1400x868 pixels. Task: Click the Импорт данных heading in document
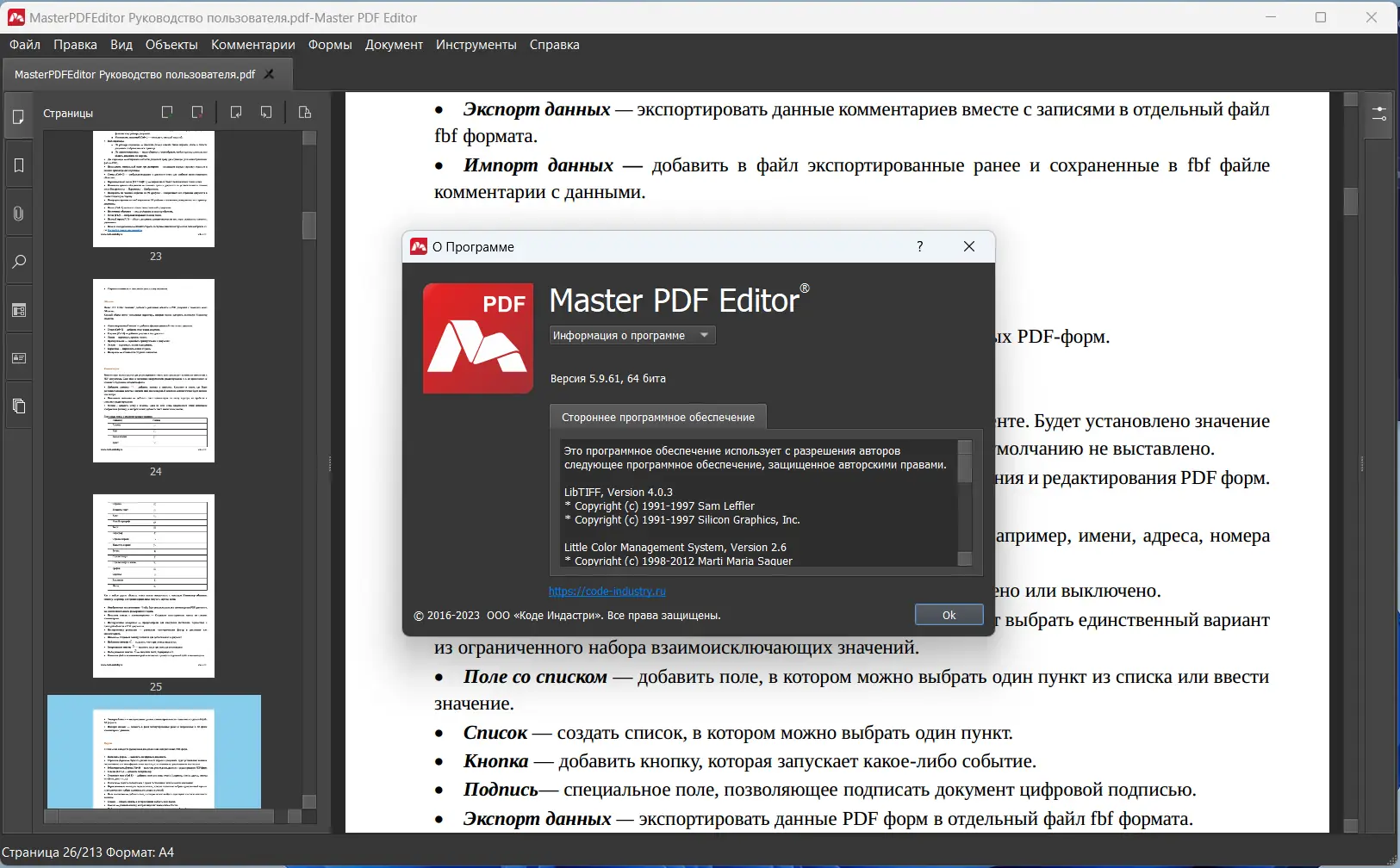tap(538, 164)
